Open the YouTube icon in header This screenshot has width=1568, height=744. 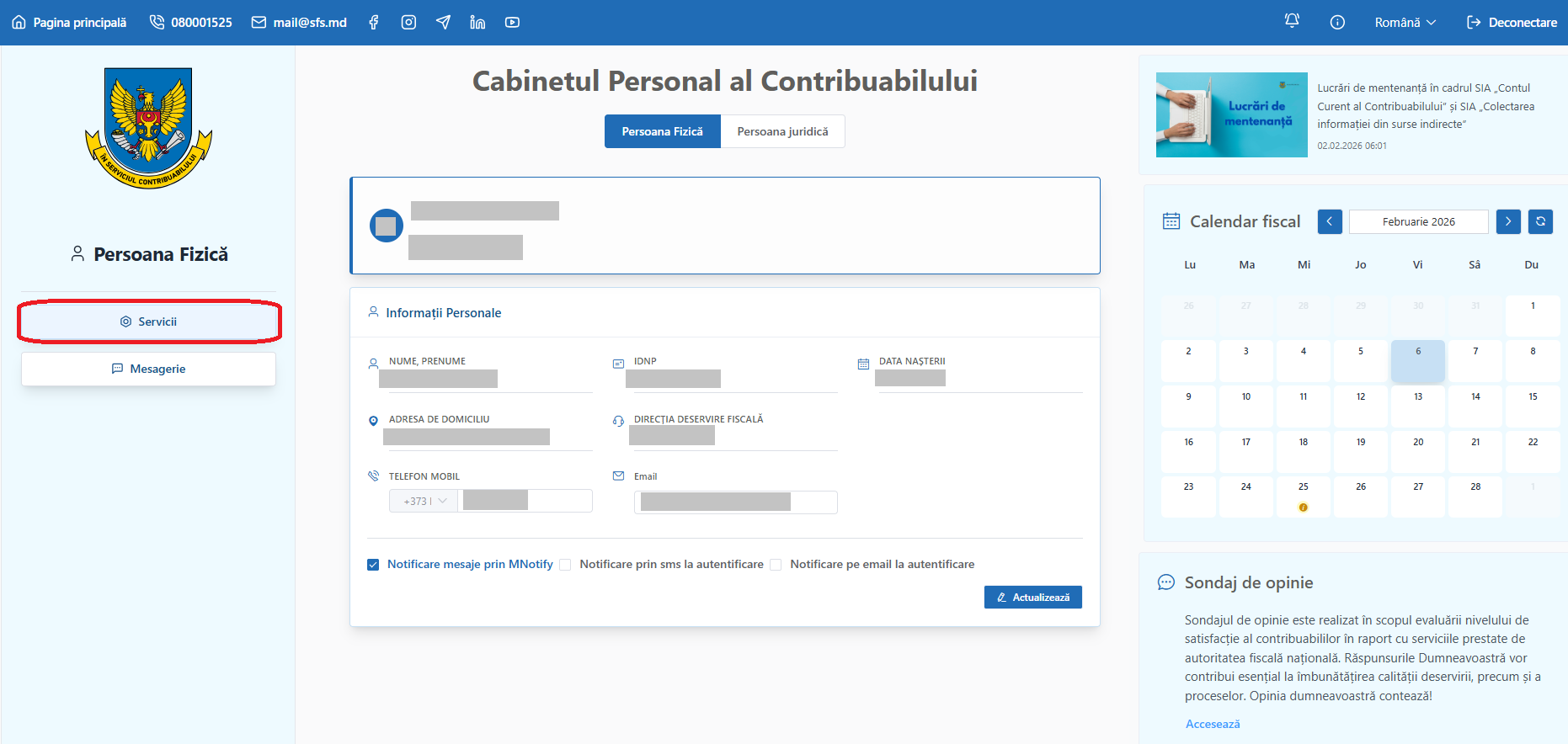point(512,23)
